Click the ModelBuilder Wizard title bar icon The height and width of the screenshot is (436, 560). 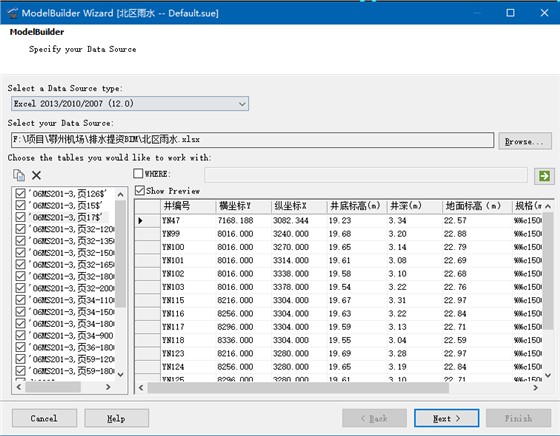coord(12,13)
